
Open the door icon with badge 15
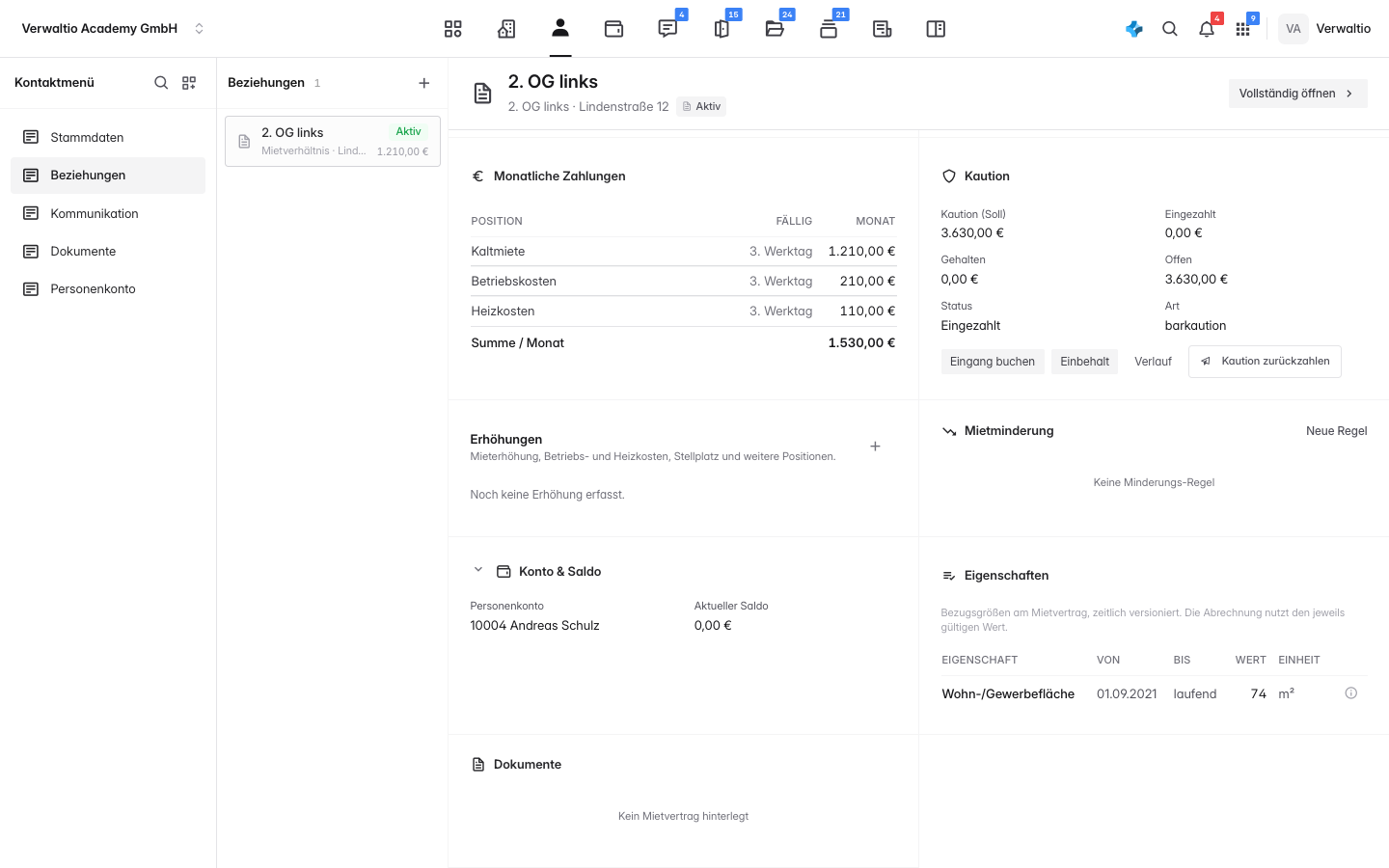point(722,29)
